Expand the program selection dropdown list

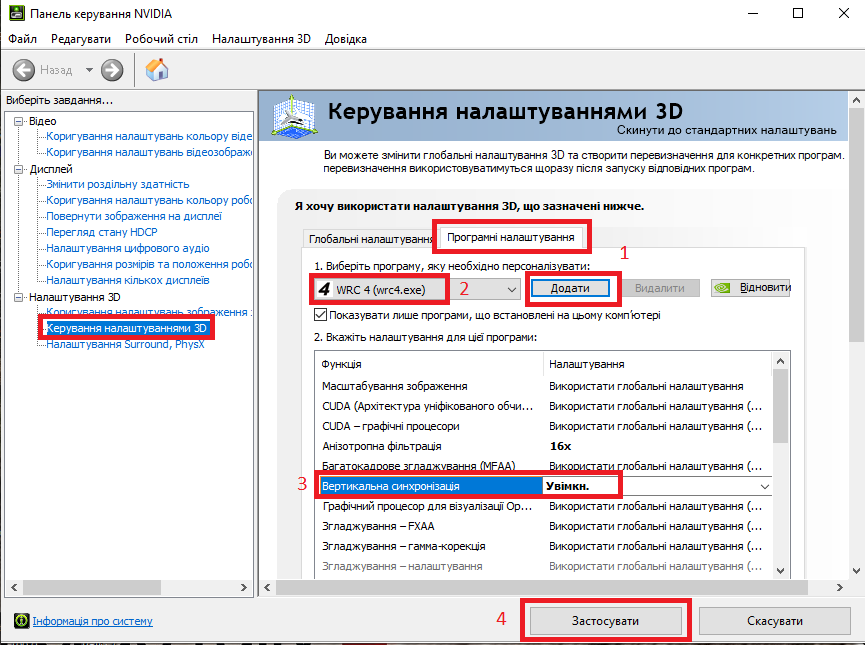pyautogui.click(x=512, y=289)
